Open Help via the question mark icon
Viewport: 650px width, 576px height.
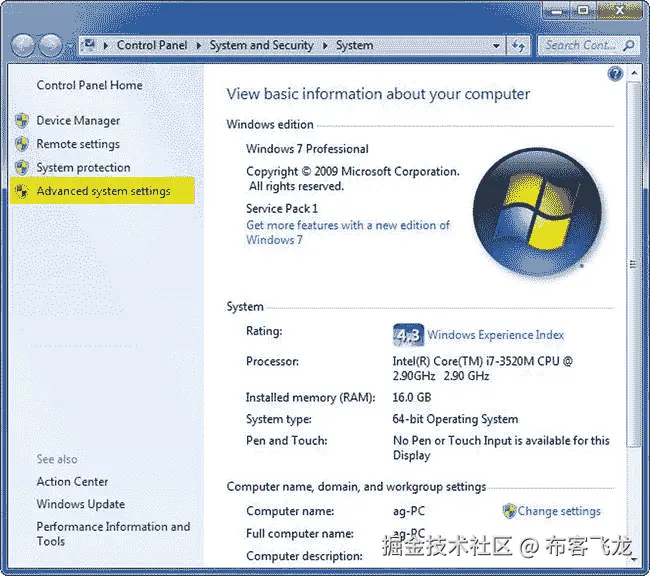[x=615, y=74]
